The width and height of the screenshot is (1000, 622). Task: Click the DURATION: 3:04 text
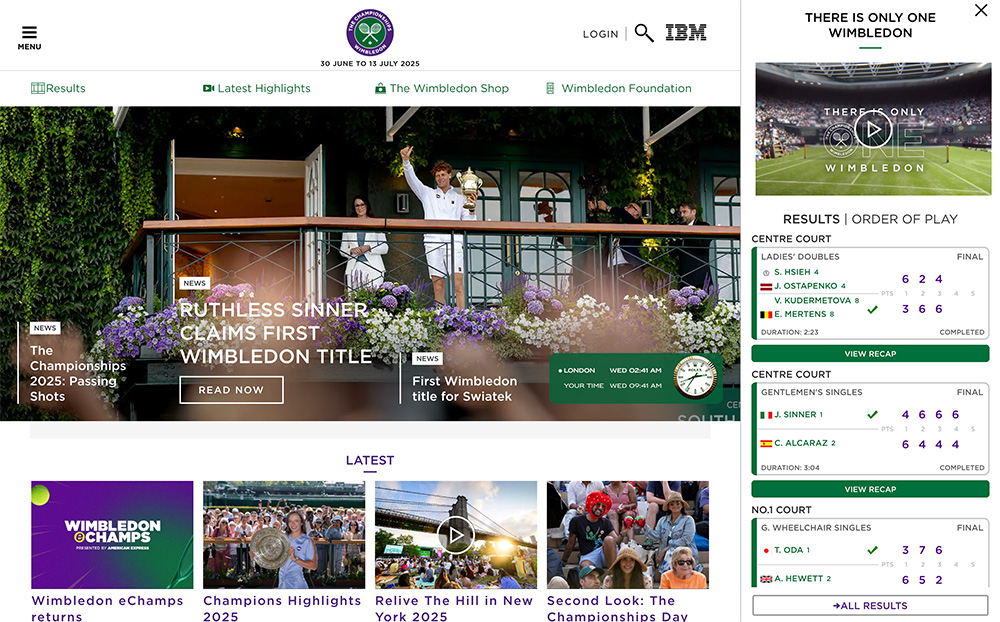[x=790, y=468]
